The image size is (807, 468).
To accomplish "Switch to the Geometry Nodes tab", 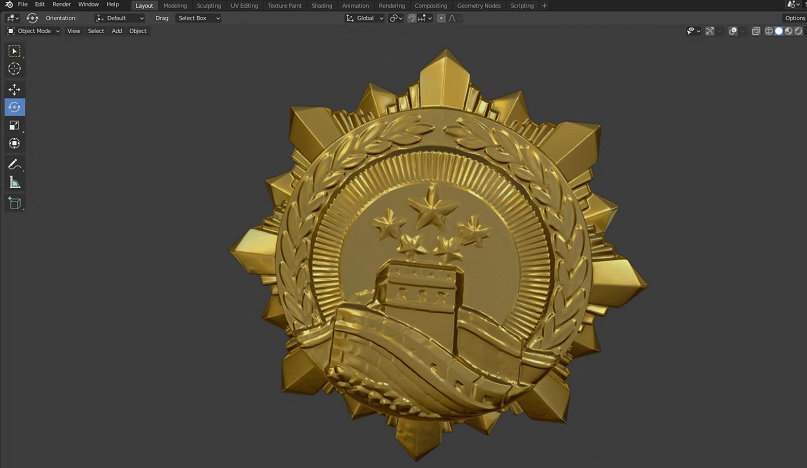I will (x=479, y=6).
